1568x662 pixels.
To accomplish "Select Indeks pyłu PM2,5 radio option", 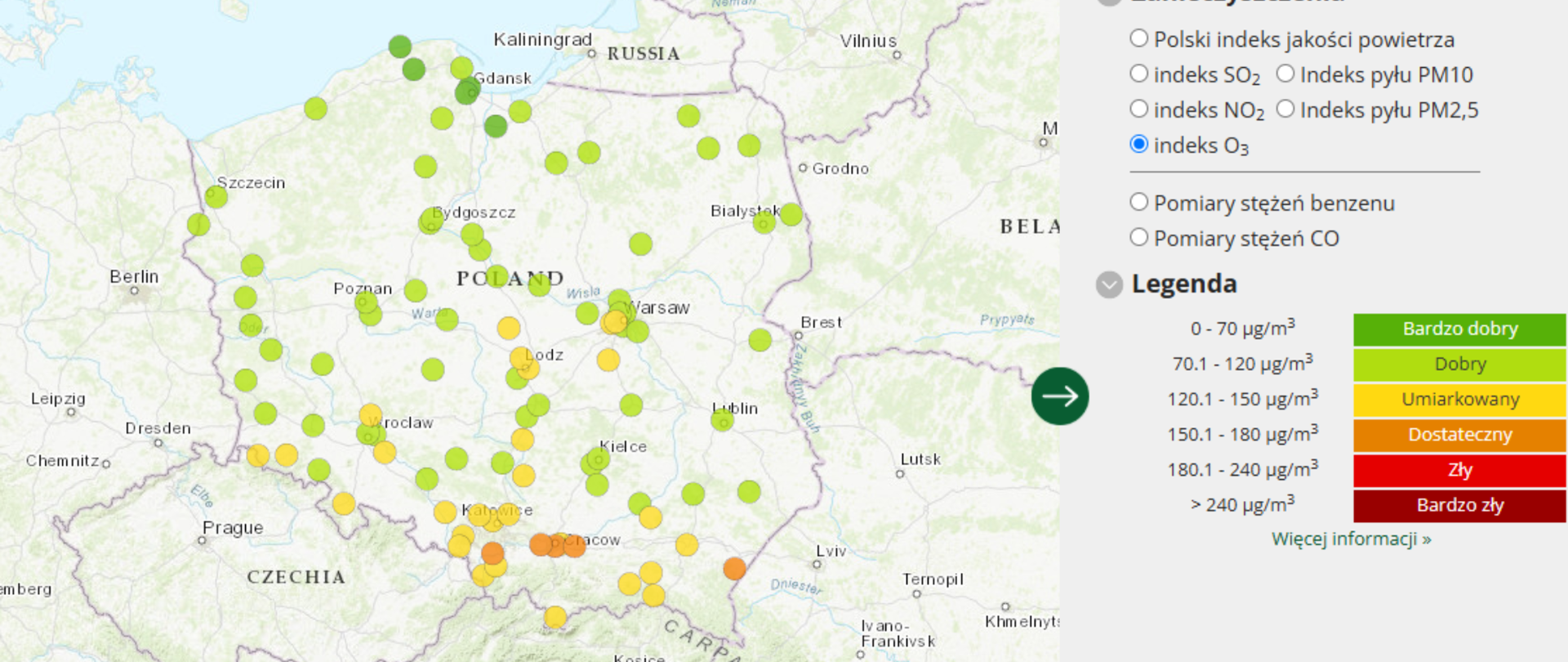I will tap(1285, 109).
